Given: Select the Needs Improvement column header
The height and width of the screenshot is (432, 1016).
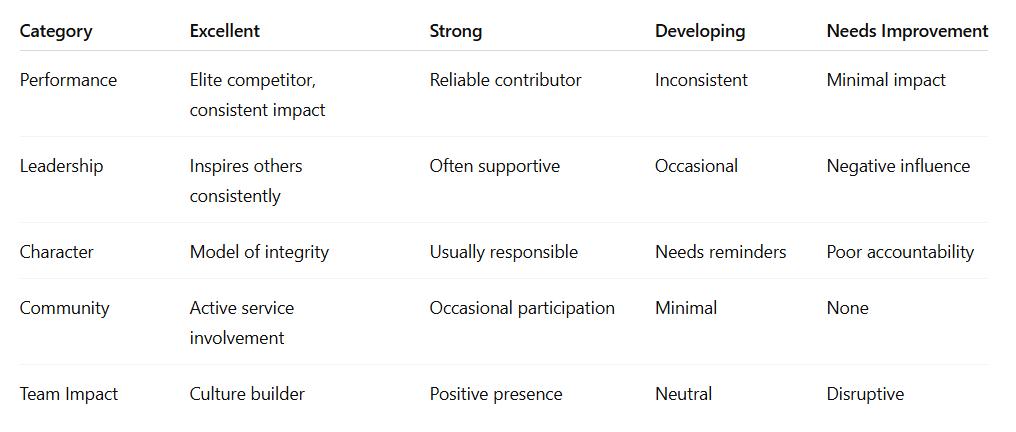Looking at the screenshot, I should tap(907, 31).
